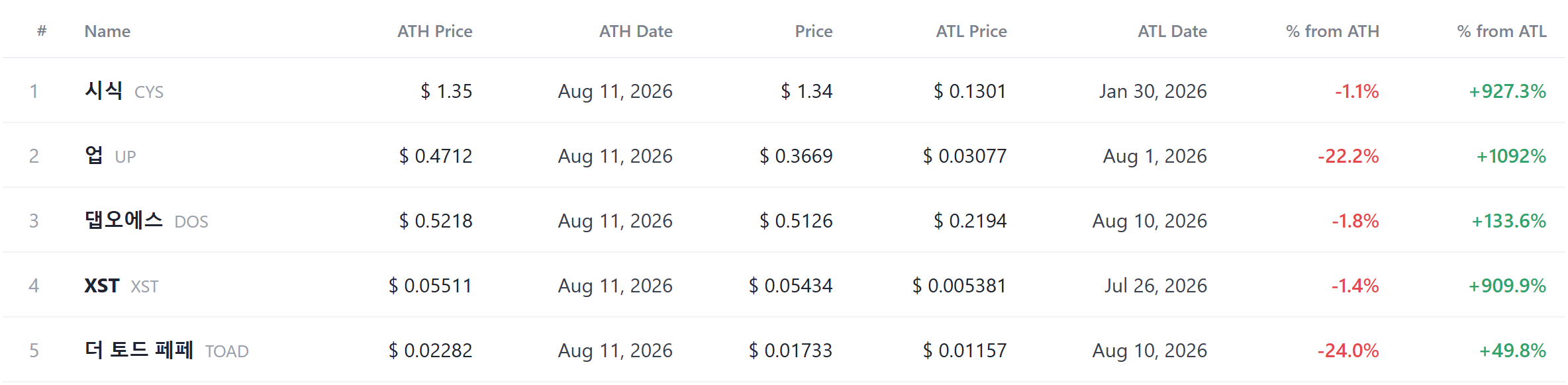
Task: Click the +1092% value in UP row
Action: pyautogui.click(x=1511, y=156)
